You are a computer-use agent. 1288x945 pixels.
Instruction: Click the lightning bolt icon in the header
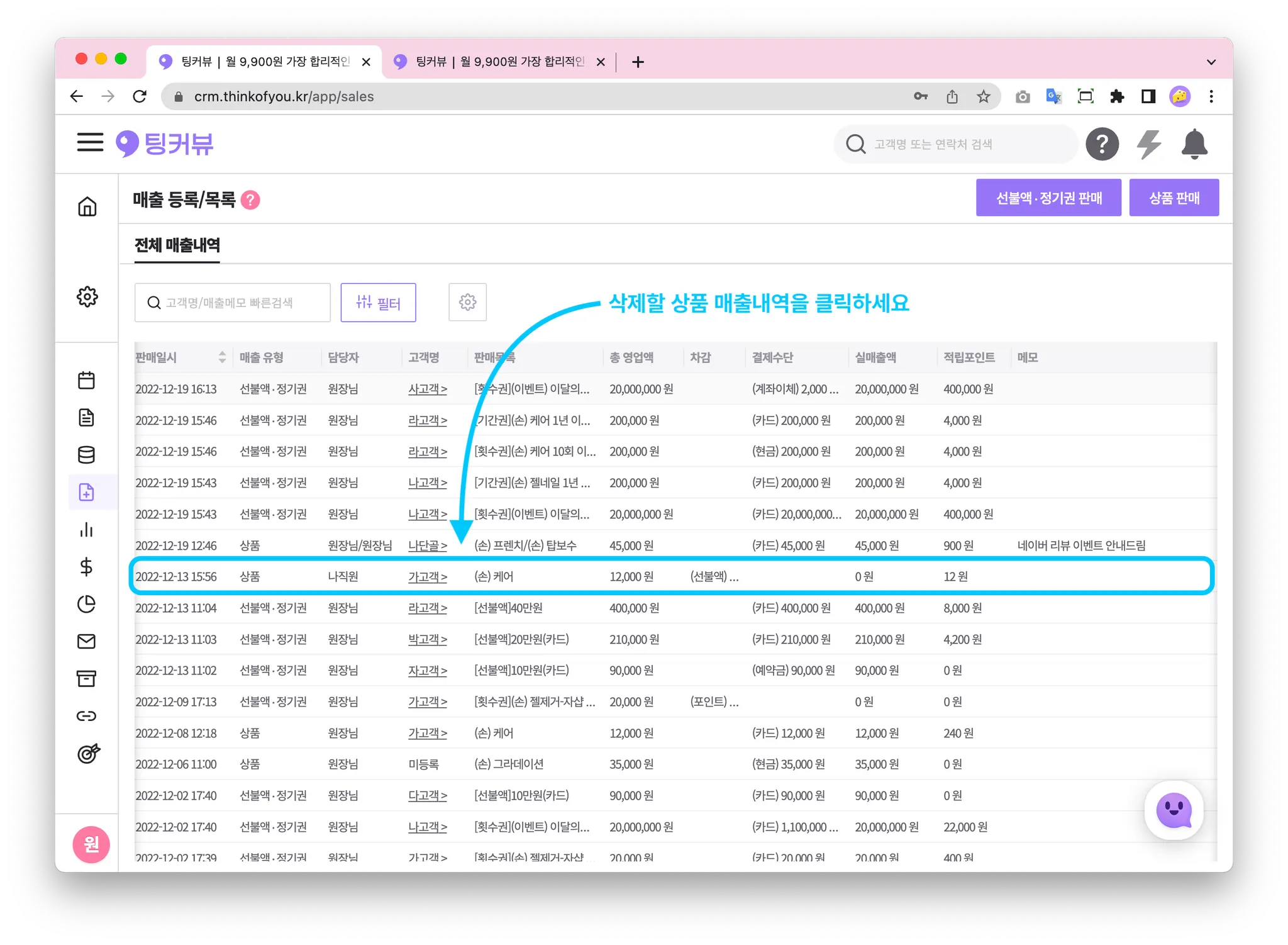click(1148, 144)
